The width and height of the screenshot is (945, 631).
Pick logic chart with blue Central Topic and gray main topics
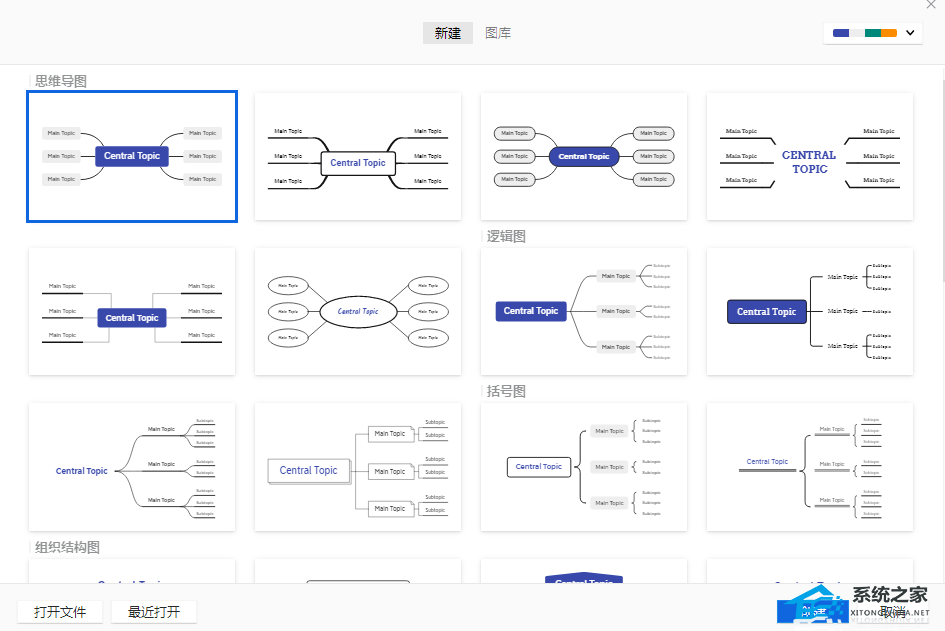click(584, 312)
